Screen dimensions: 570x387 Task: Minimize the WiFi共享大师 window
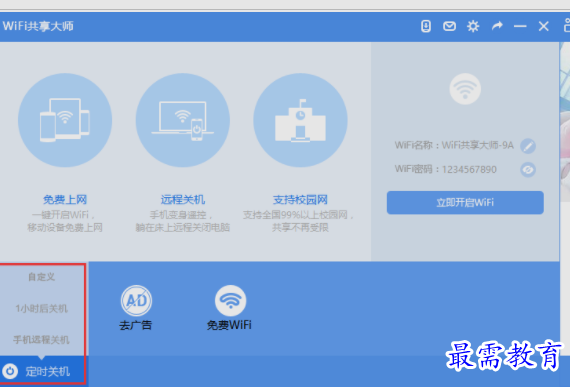click(520, 26)
